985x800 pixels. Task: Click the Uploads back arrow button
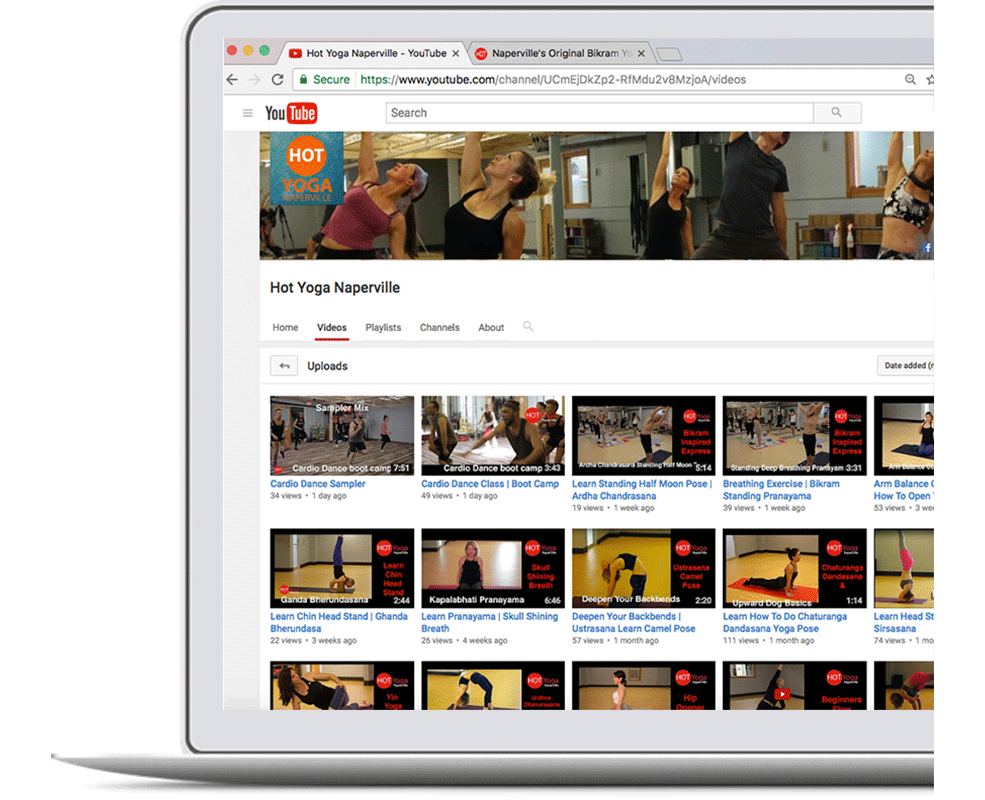(x=284, y=365)
